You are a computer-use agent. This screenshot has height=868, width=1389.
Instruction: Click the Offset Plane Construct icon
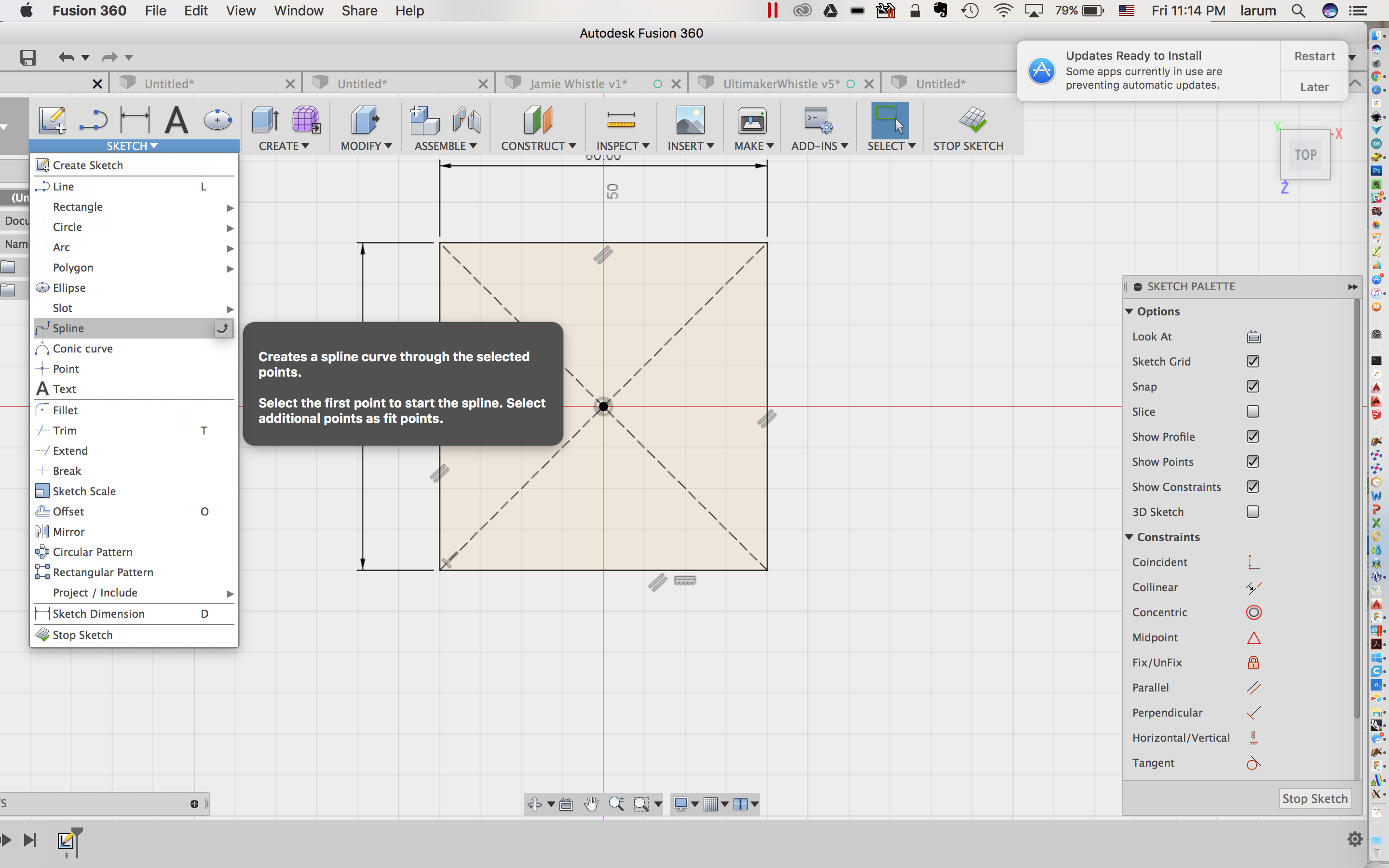(x=538, y=120)
